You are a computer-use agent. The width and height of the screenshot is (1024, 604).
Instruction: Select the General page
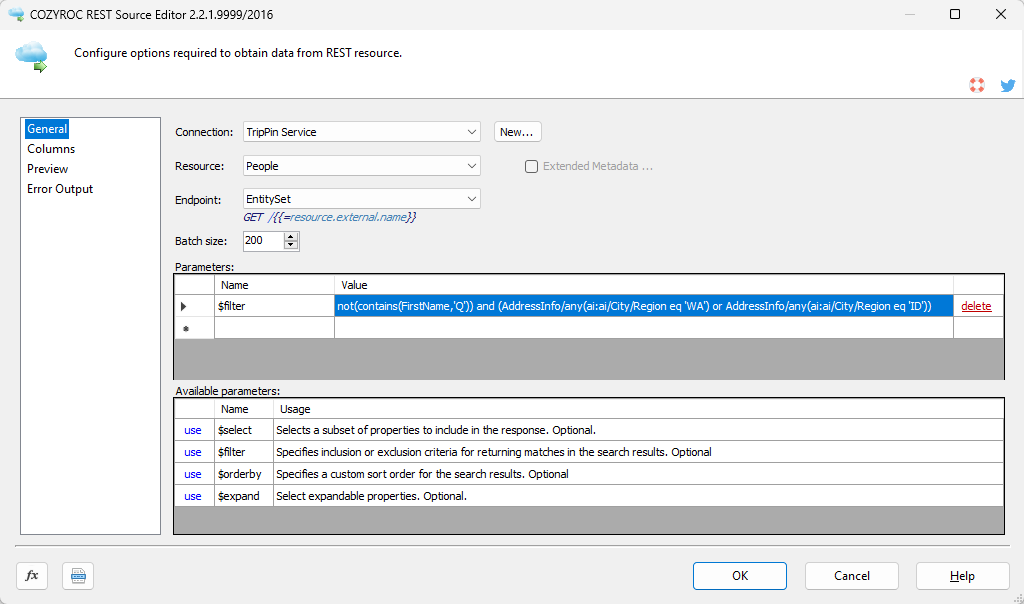click(47, 129)
